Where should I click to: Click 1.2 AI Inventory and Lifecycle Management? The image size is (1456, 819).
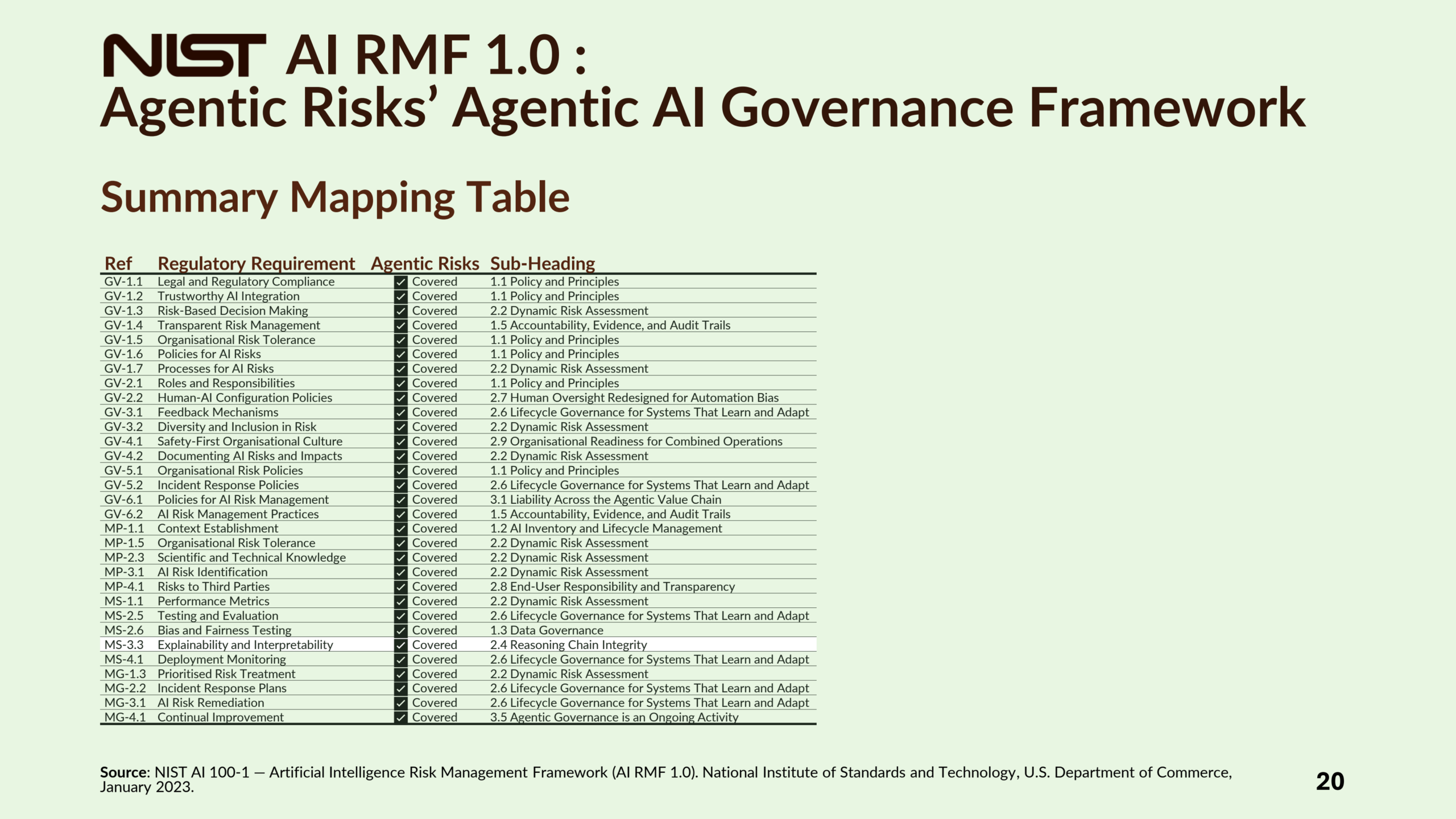point(606,528)
